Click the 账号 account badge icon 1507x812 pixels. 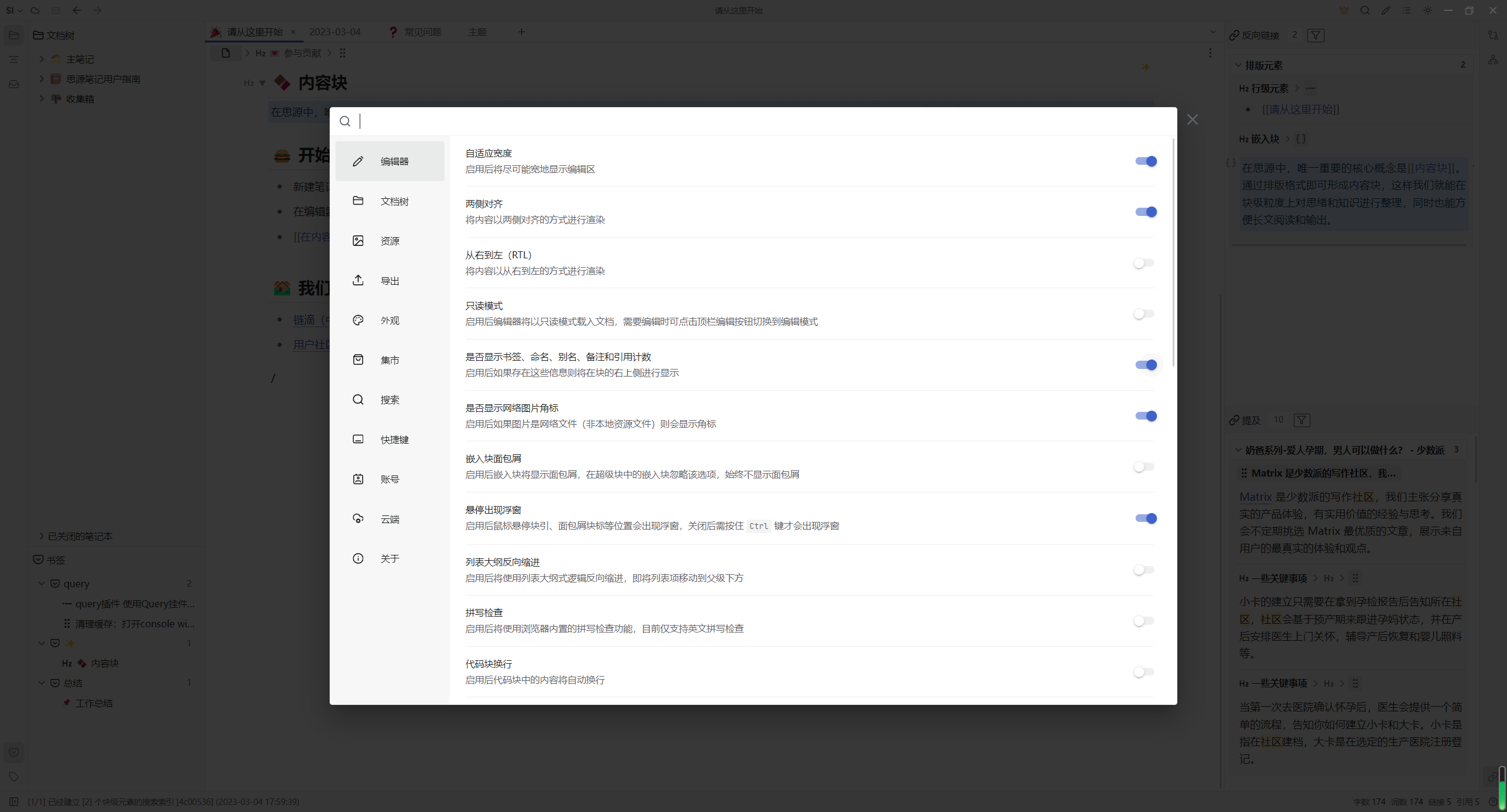358,479
